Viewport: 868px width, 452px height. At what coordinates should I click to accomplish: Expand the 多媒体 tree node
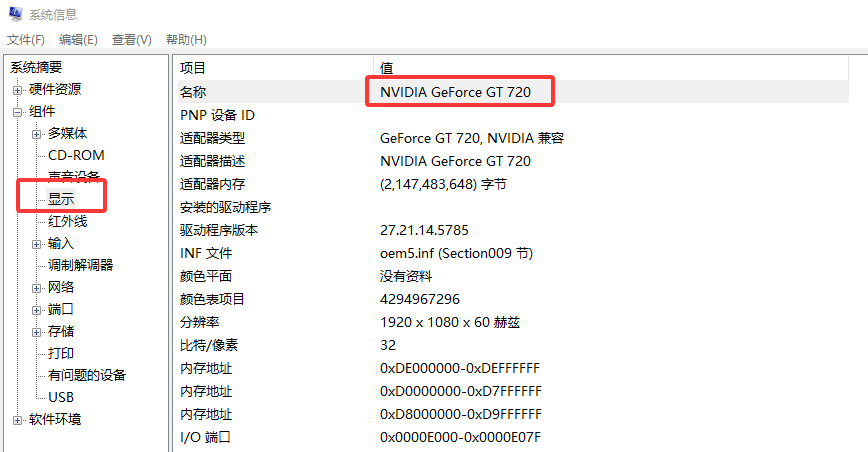point(37,134)
